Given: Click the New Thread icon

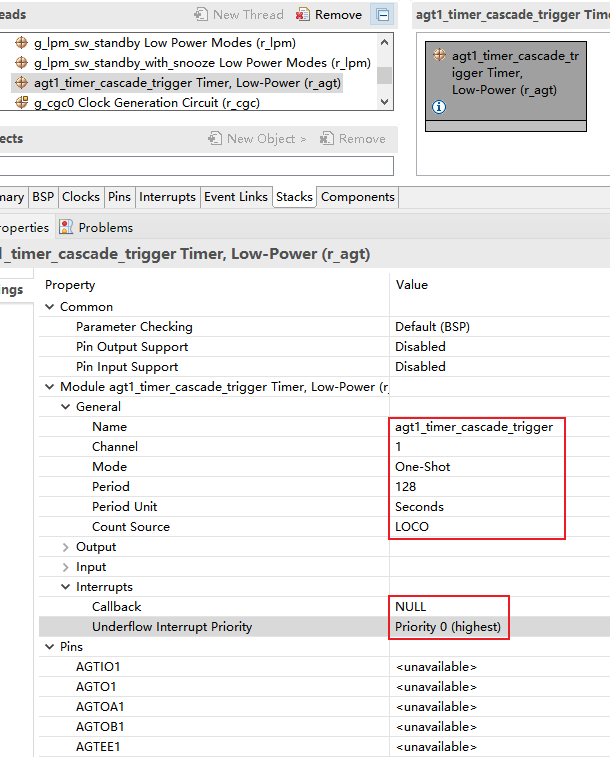Looking at the screenshot, I should [x=201, y=15].
